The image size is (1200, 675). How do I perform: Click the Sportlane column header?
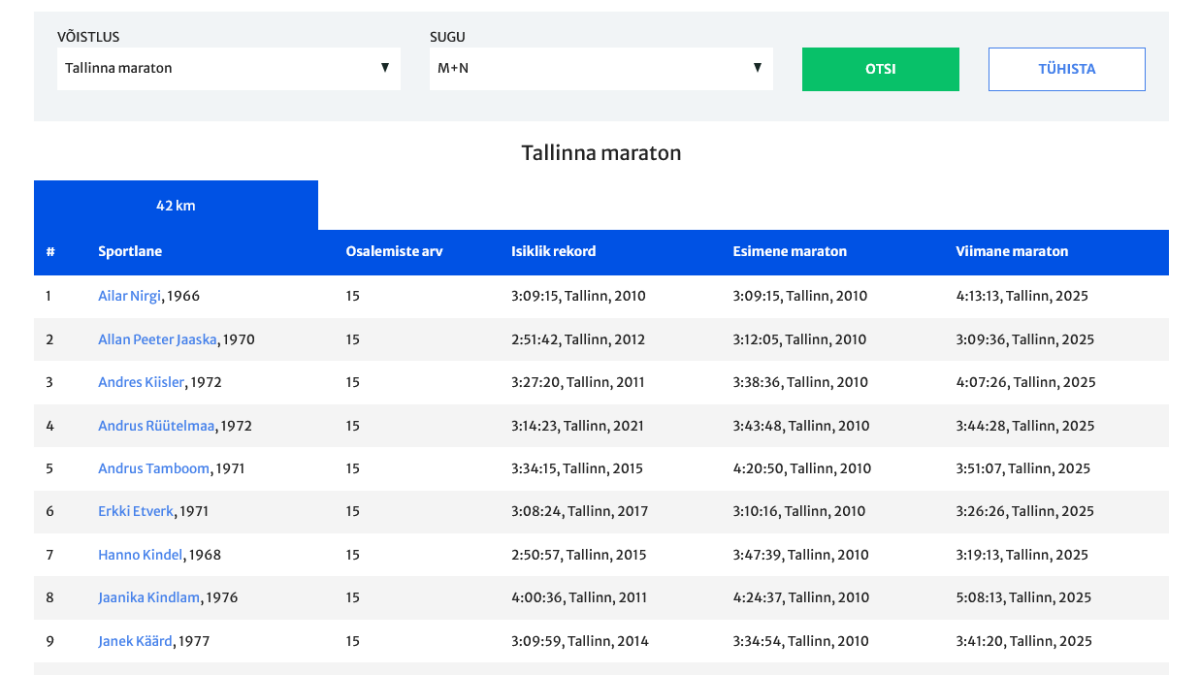[x=130, y=252]
